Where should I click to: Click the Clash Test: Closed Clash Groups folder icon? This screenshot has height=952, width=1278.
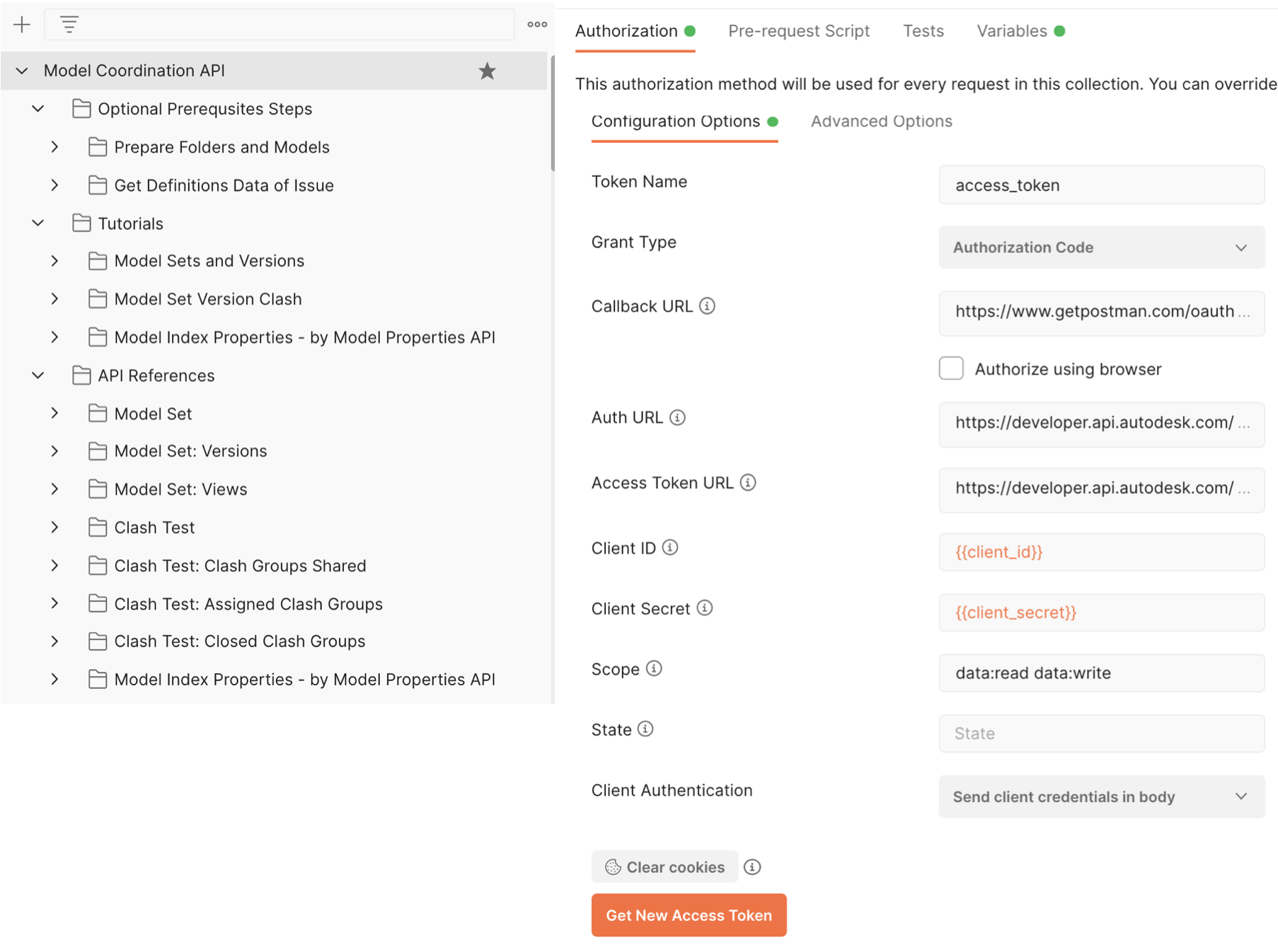click(x=98, y=641)
